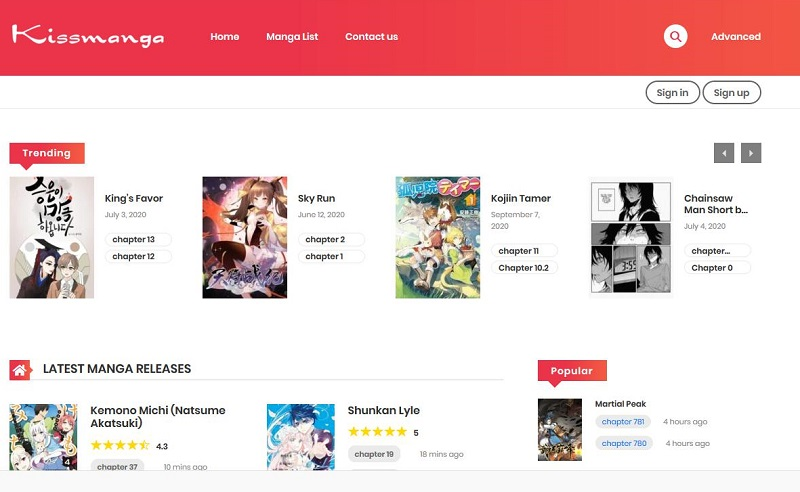800x492 pixels.
Task: Open King's Favor chapter 13
Action: [138, 239]
